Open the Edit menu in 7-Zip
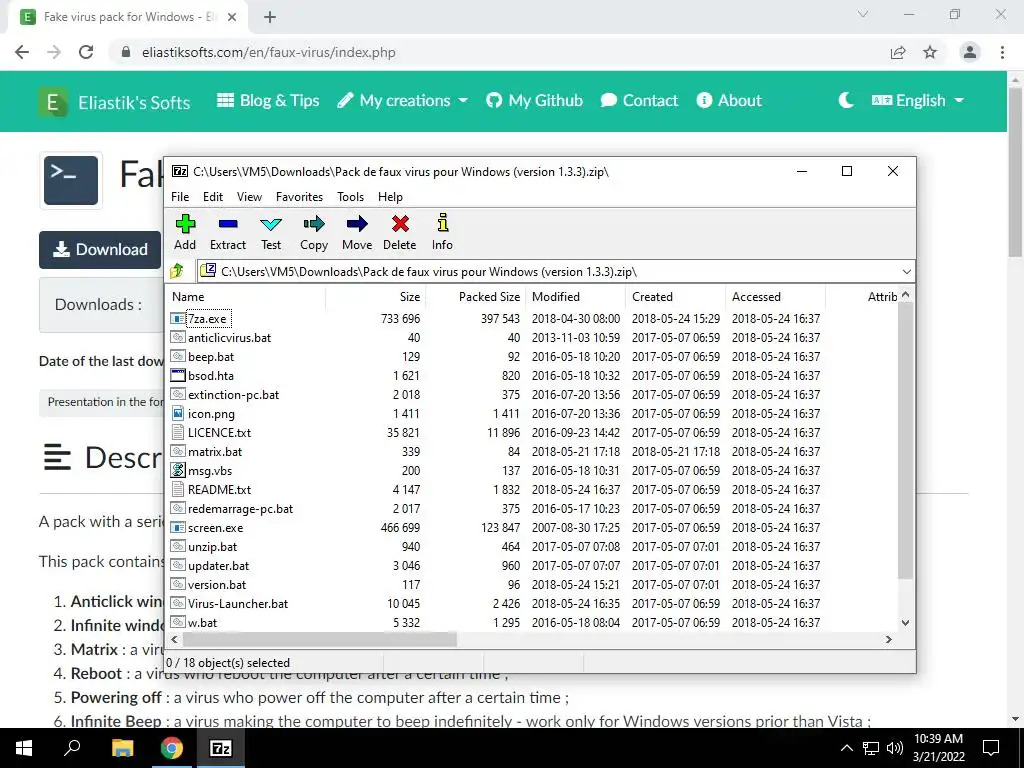 point(213,197)
